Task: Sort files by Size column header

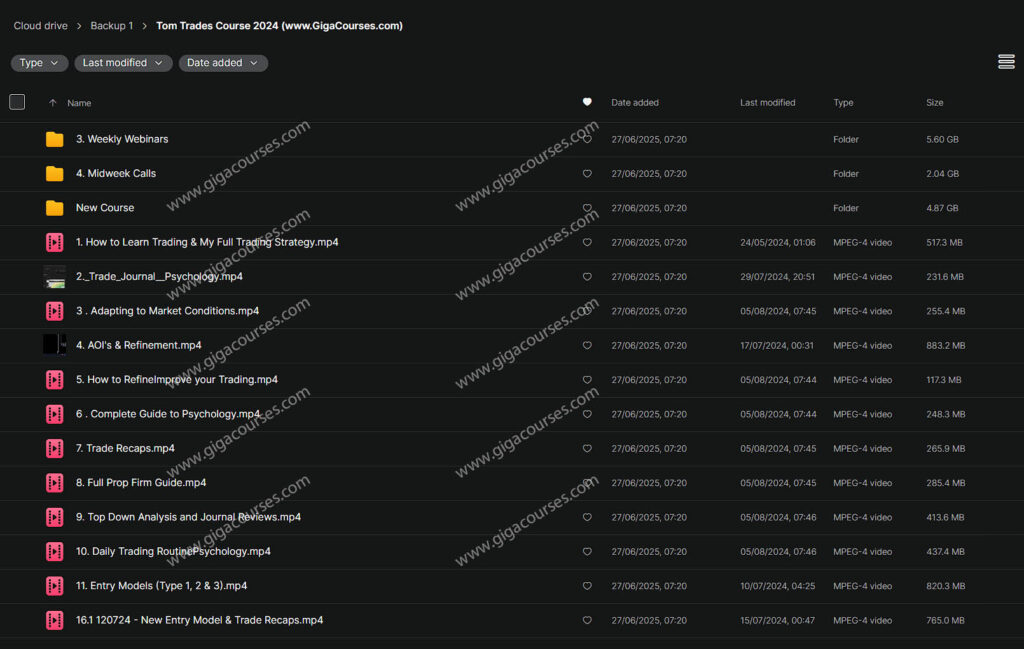Action: click(934, 103)
